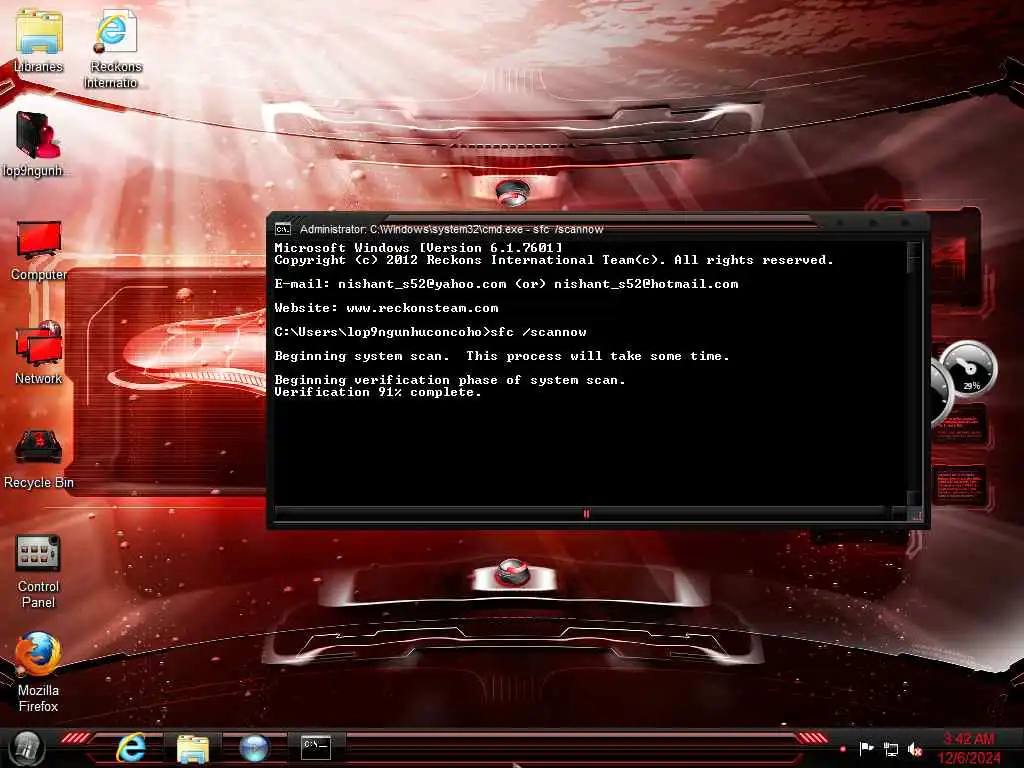Click 'Beginning system scan.' line in cmd
Screen dimensions: 1024x768
[502, 356]
